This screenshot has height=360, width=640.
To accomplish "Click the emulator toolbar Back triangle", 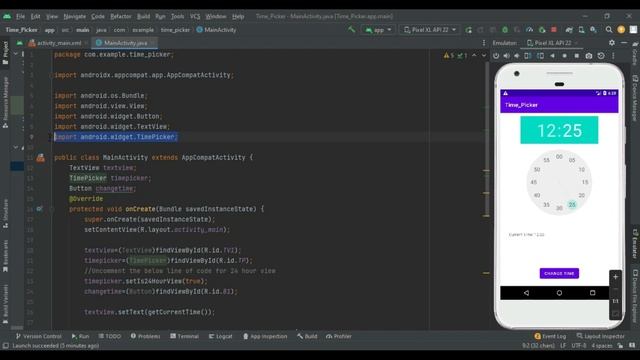I will (x=552, y=56).
